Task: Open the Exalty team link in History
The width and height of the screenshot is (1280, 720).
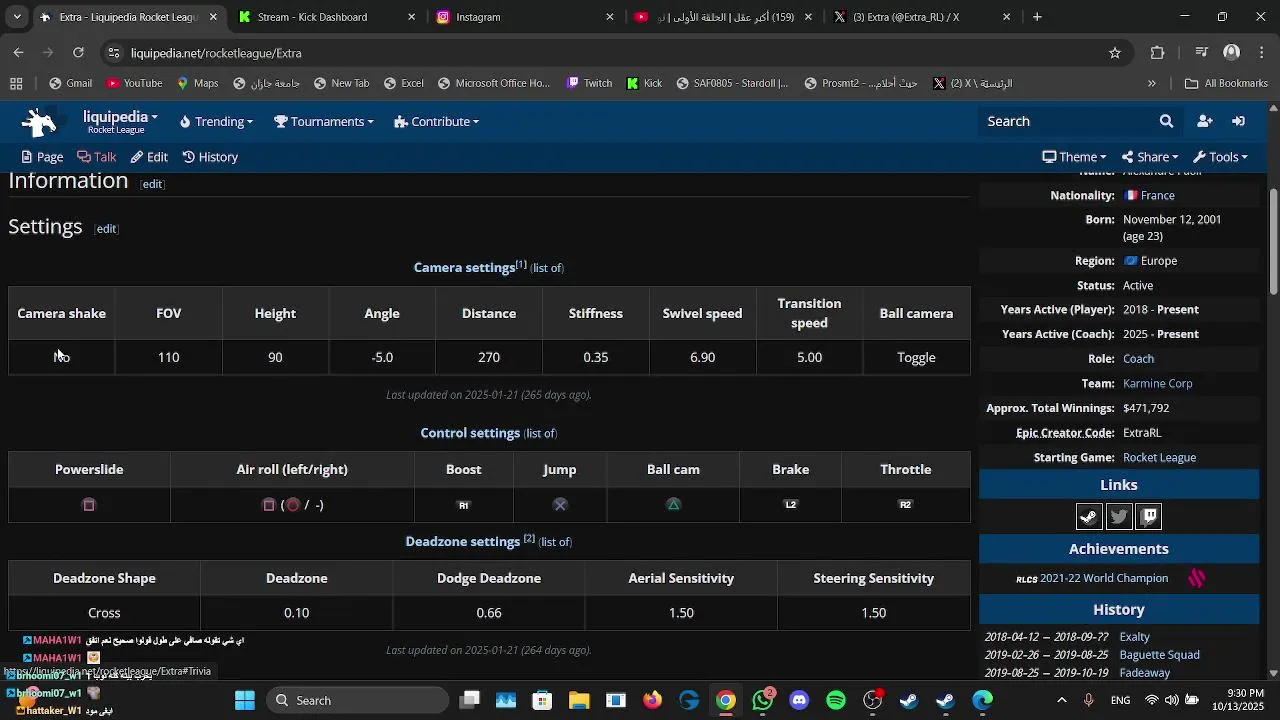Action: pyautogui.click(x=1134, y=637)
